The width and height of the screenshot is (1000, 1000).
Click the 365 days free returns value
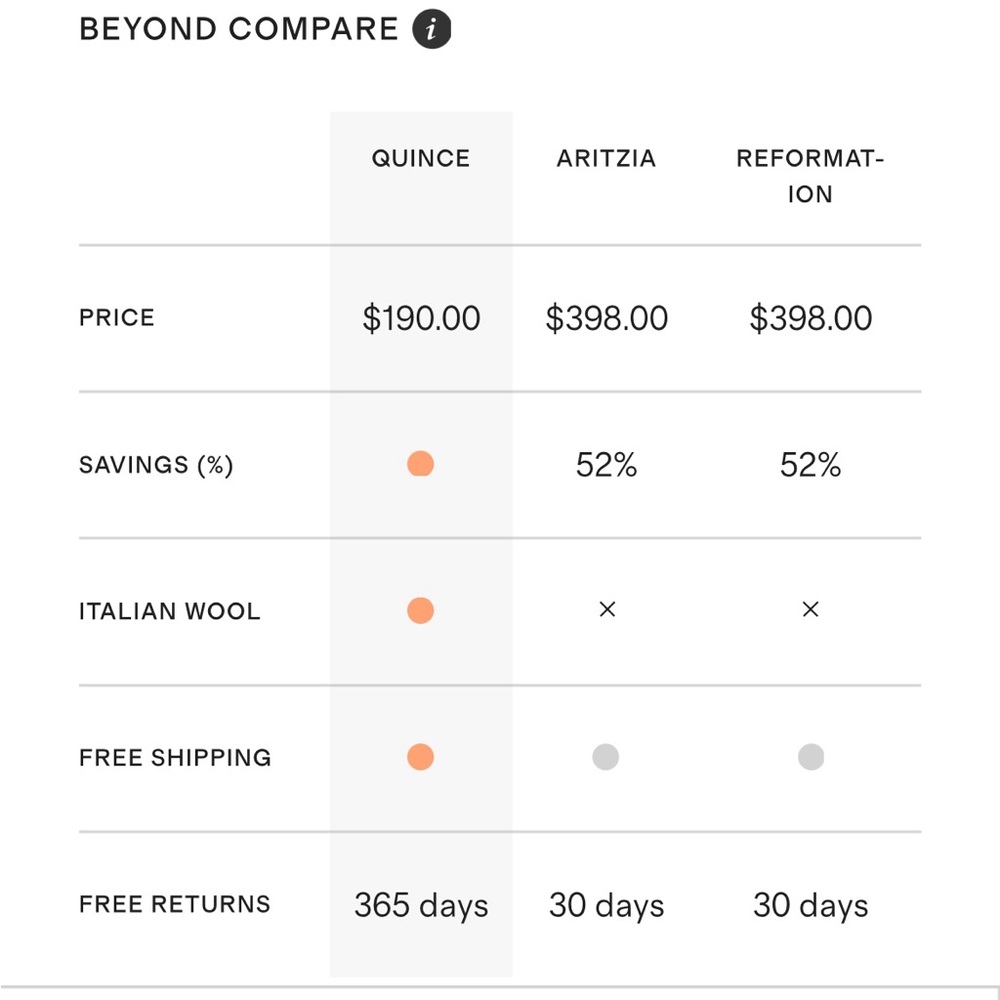421,906
